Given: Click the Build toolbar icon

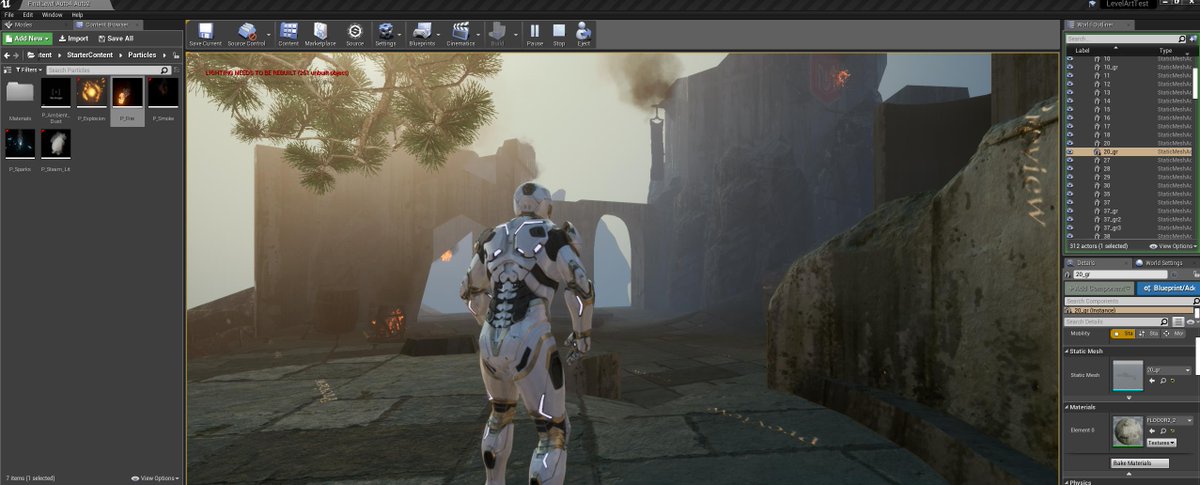Looking at the screenshot, I should point(497,34).
